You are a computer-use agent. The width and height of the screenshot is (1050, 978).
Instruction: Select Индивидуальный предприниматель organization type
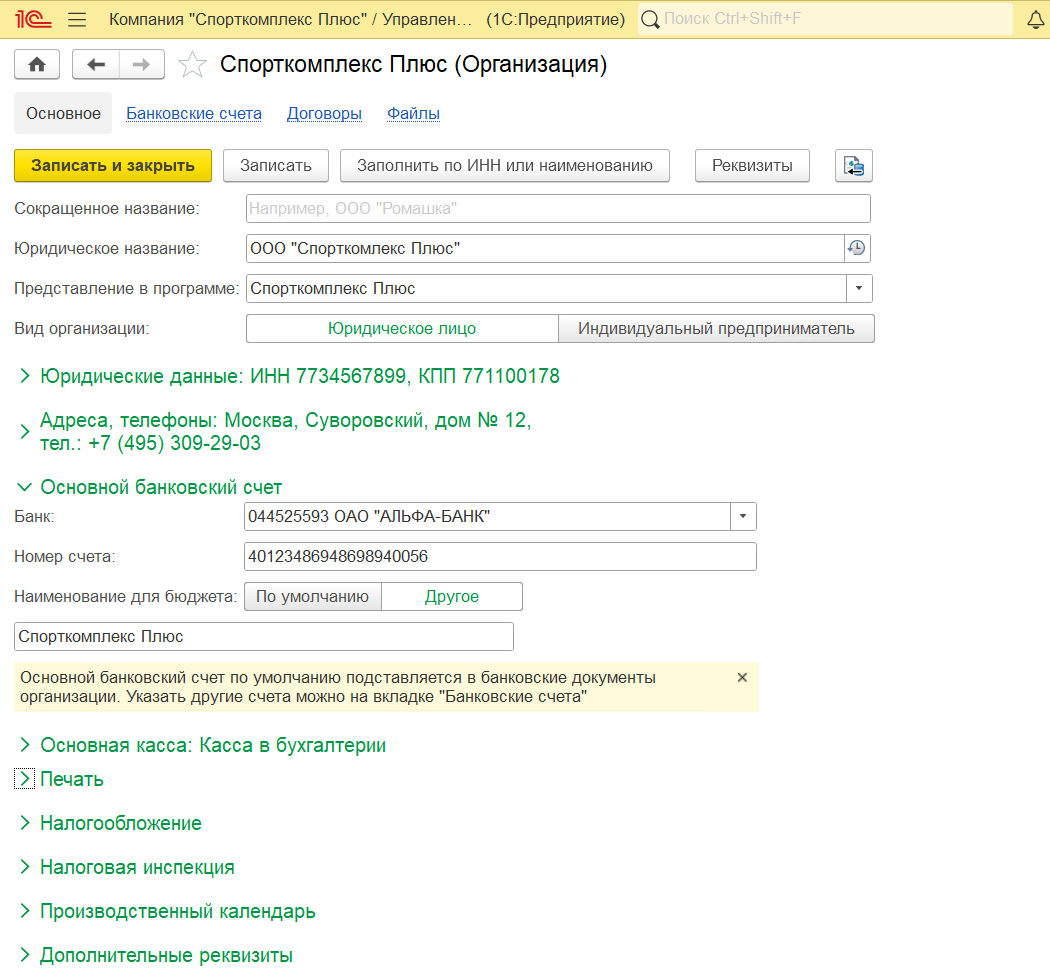point(716,329)
